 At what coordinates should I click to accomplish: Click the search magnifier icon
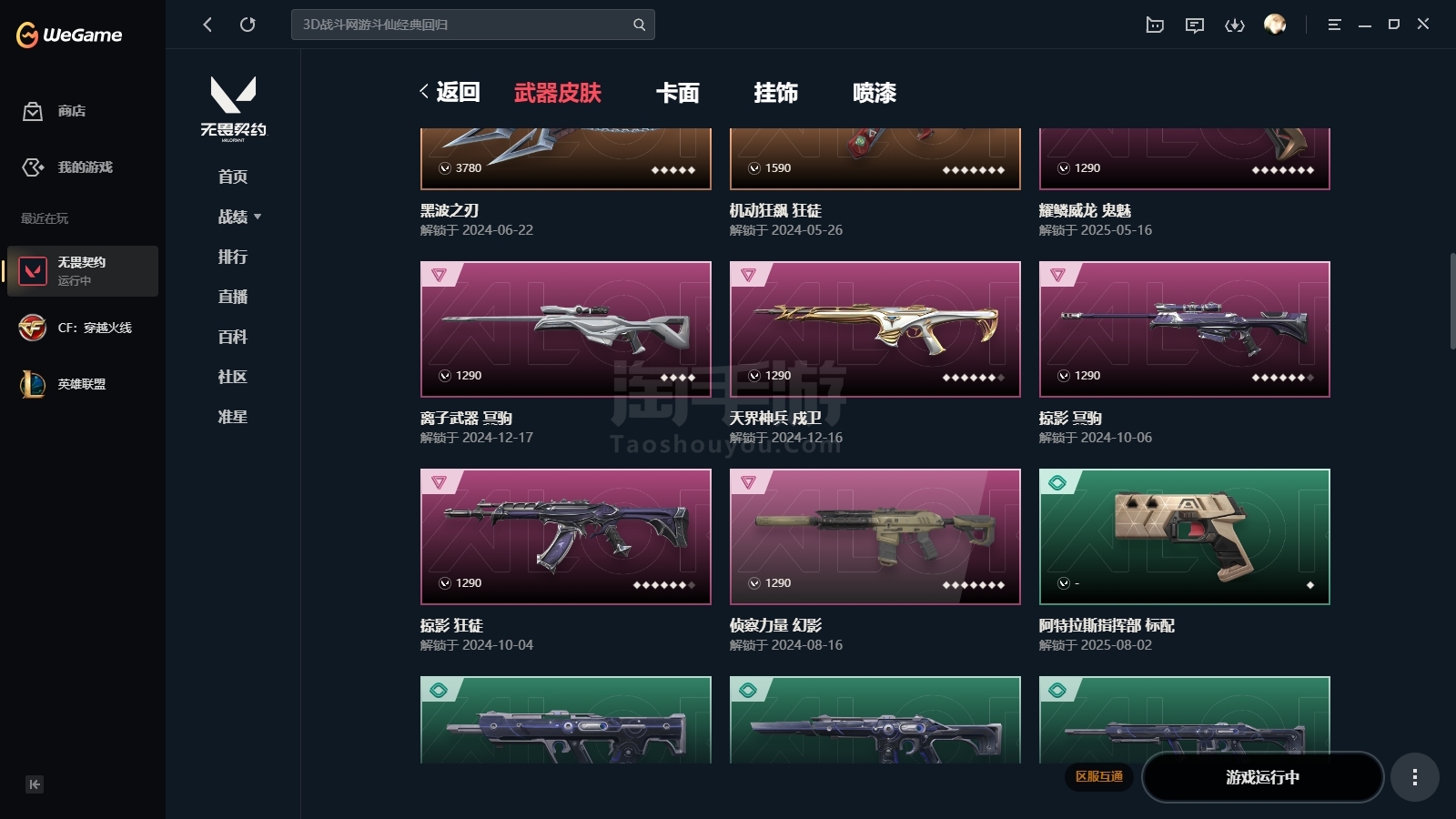point(640,25)
